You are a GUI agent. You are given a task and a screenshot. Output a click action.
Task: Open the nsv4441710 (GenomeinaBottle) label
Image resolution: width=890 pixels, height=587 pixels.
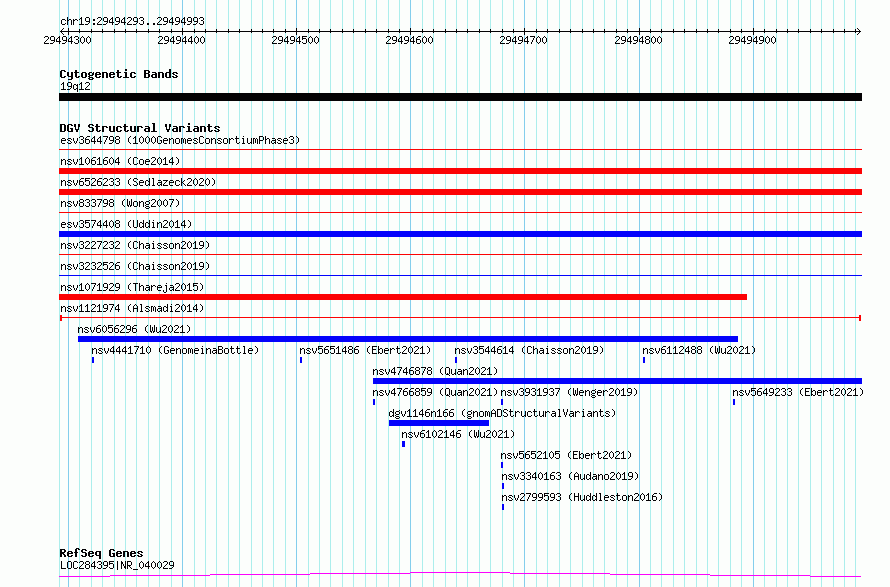(175, 350)
